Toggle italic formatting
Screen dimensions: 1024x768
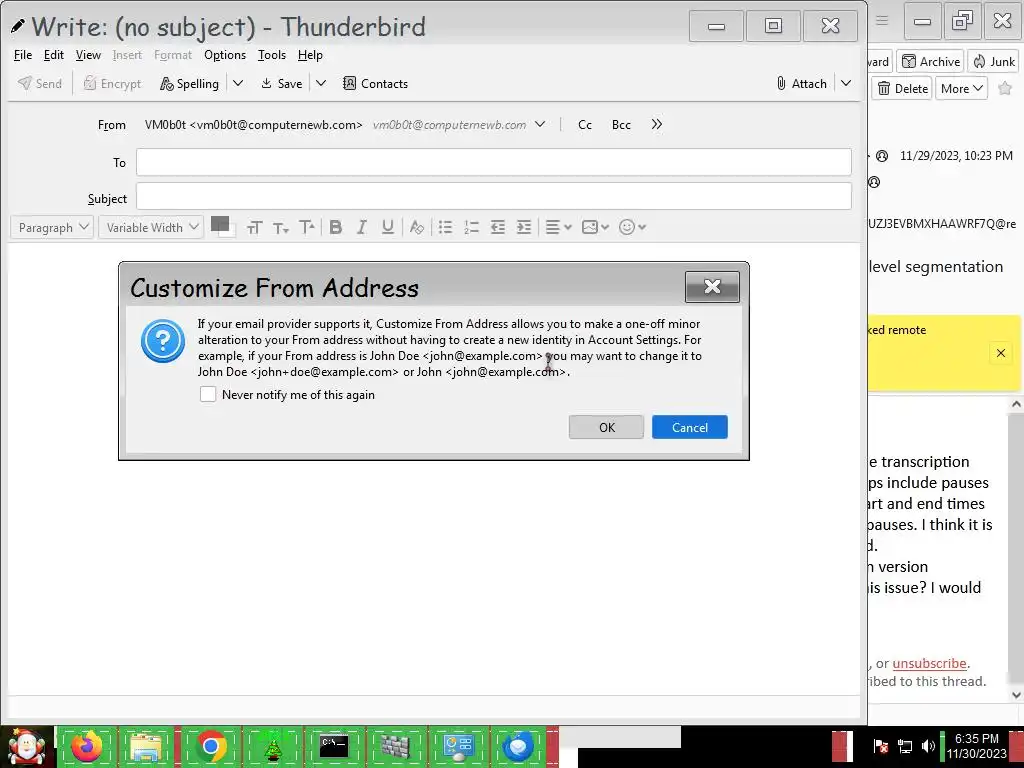[x=361, y=227]
